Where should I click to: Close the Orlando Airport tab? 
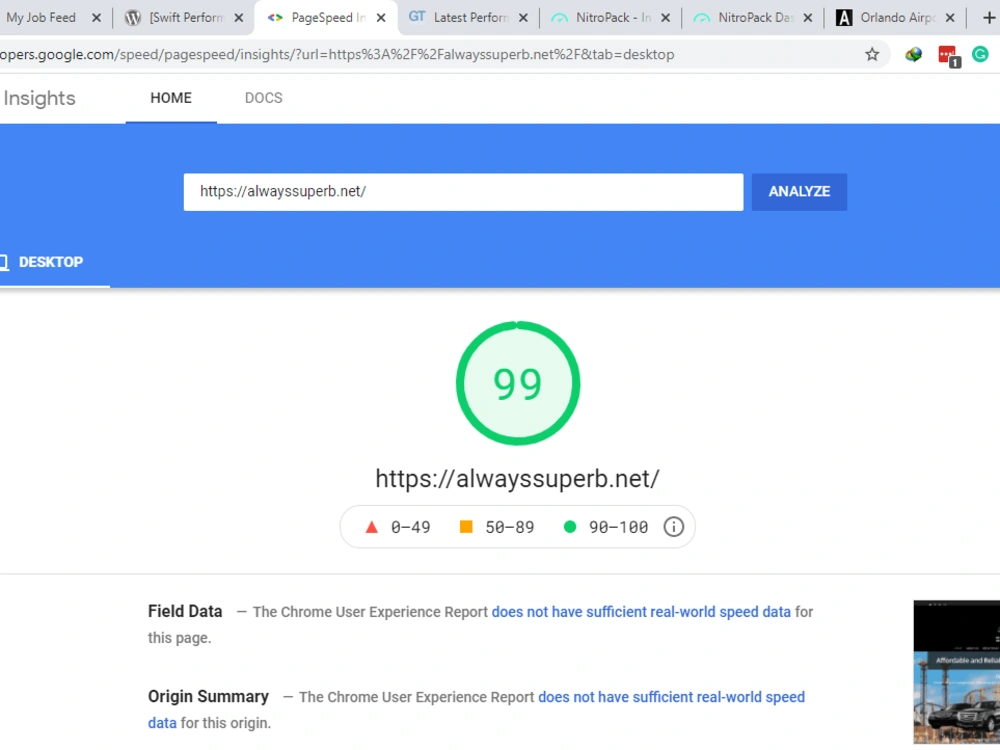click(x=950, y=18)
